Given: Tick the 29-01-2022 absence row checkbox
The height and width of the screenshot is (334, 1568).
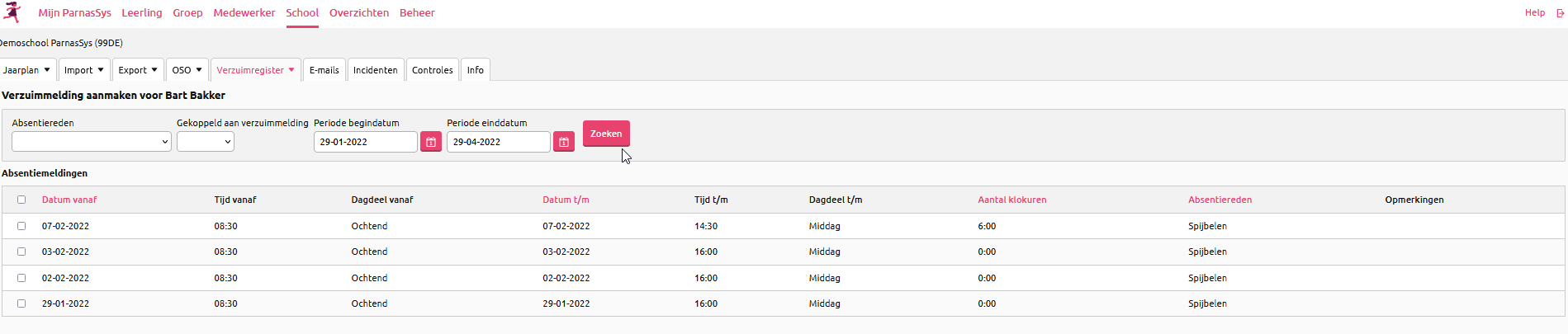Looking at the screenshot, I should point(21,303).
